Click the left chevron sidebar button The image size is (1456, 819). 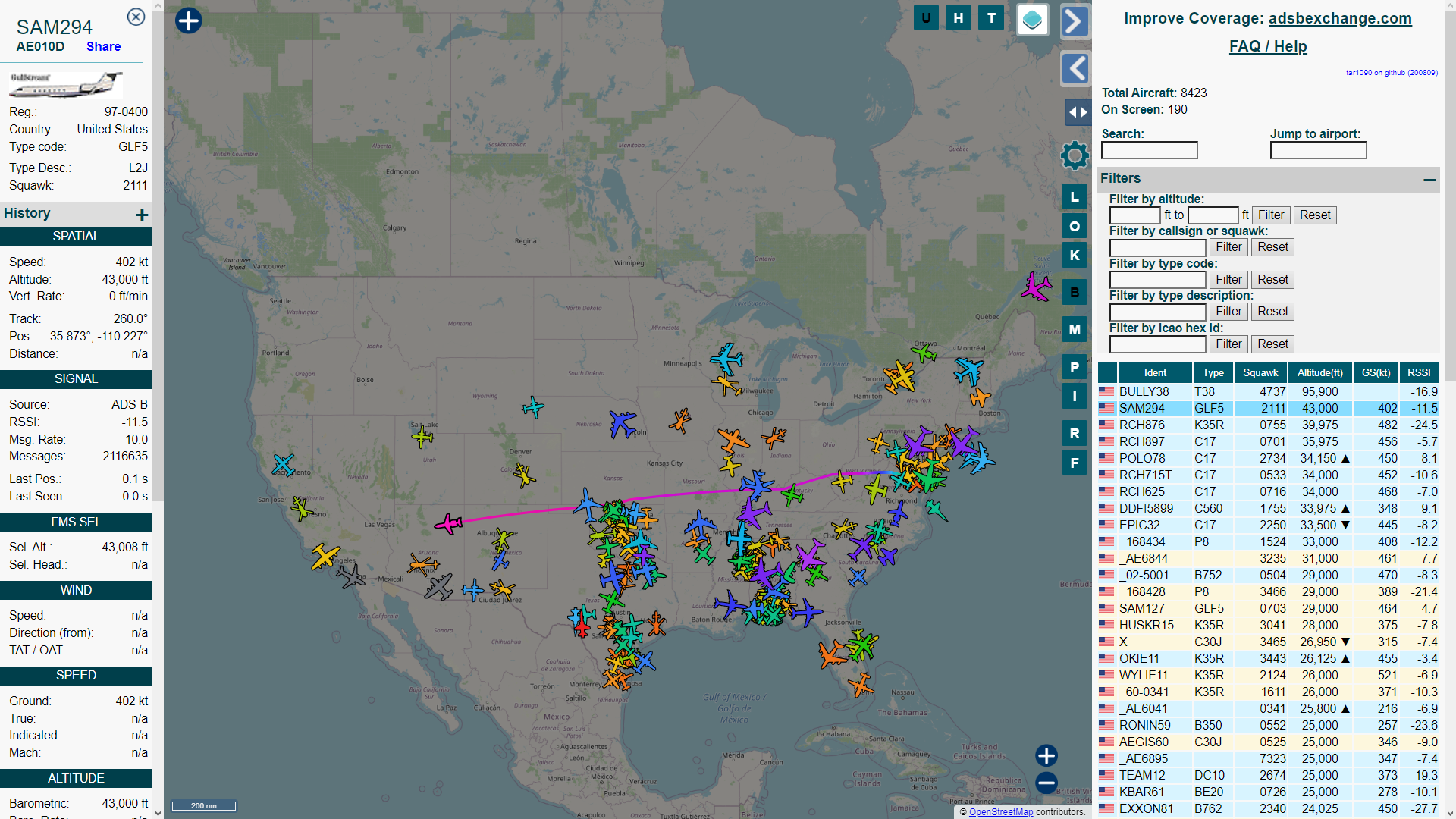click(x=1075, y=69)
